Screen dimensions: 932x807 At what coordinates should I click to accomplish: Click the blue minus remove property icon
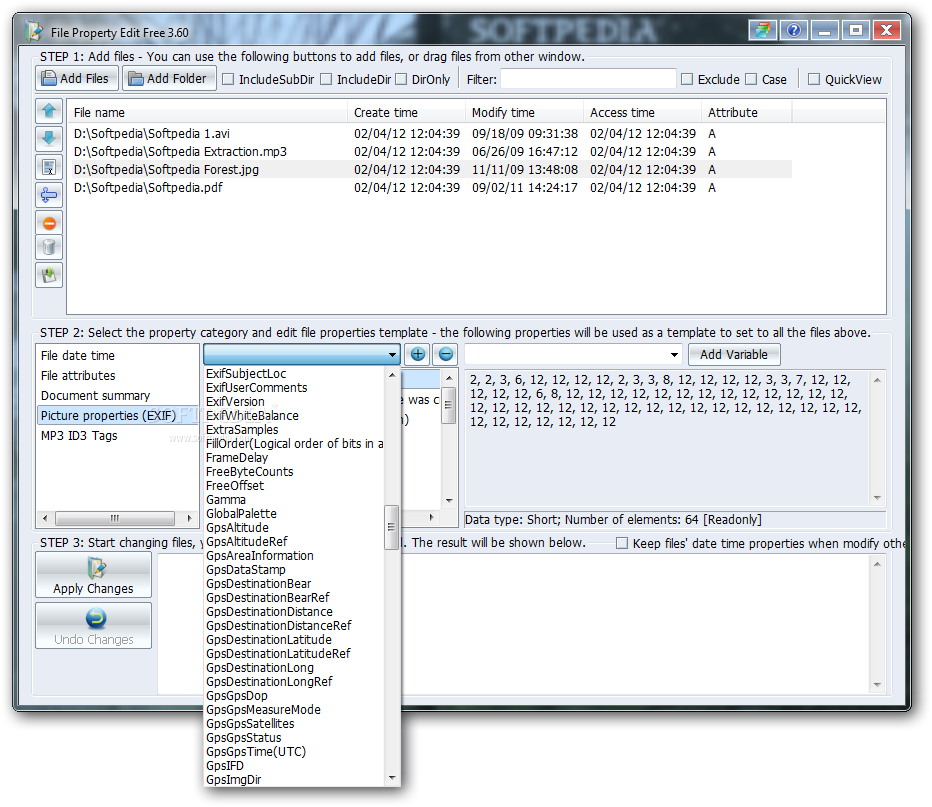point(445,355)
